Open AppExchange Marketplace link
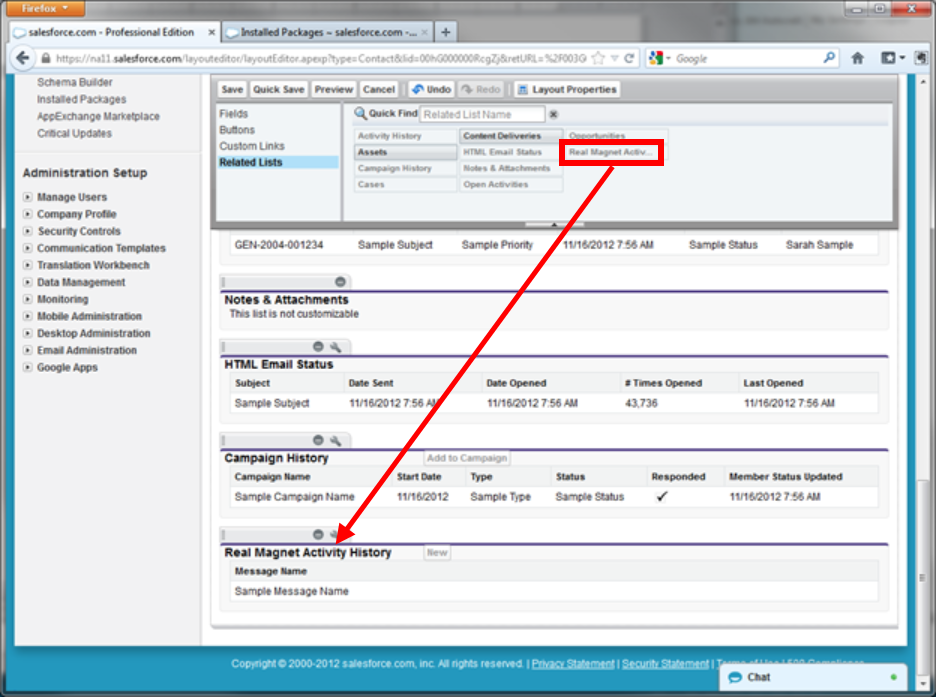Viewport: 936px width, 697px height. (98, 116)
